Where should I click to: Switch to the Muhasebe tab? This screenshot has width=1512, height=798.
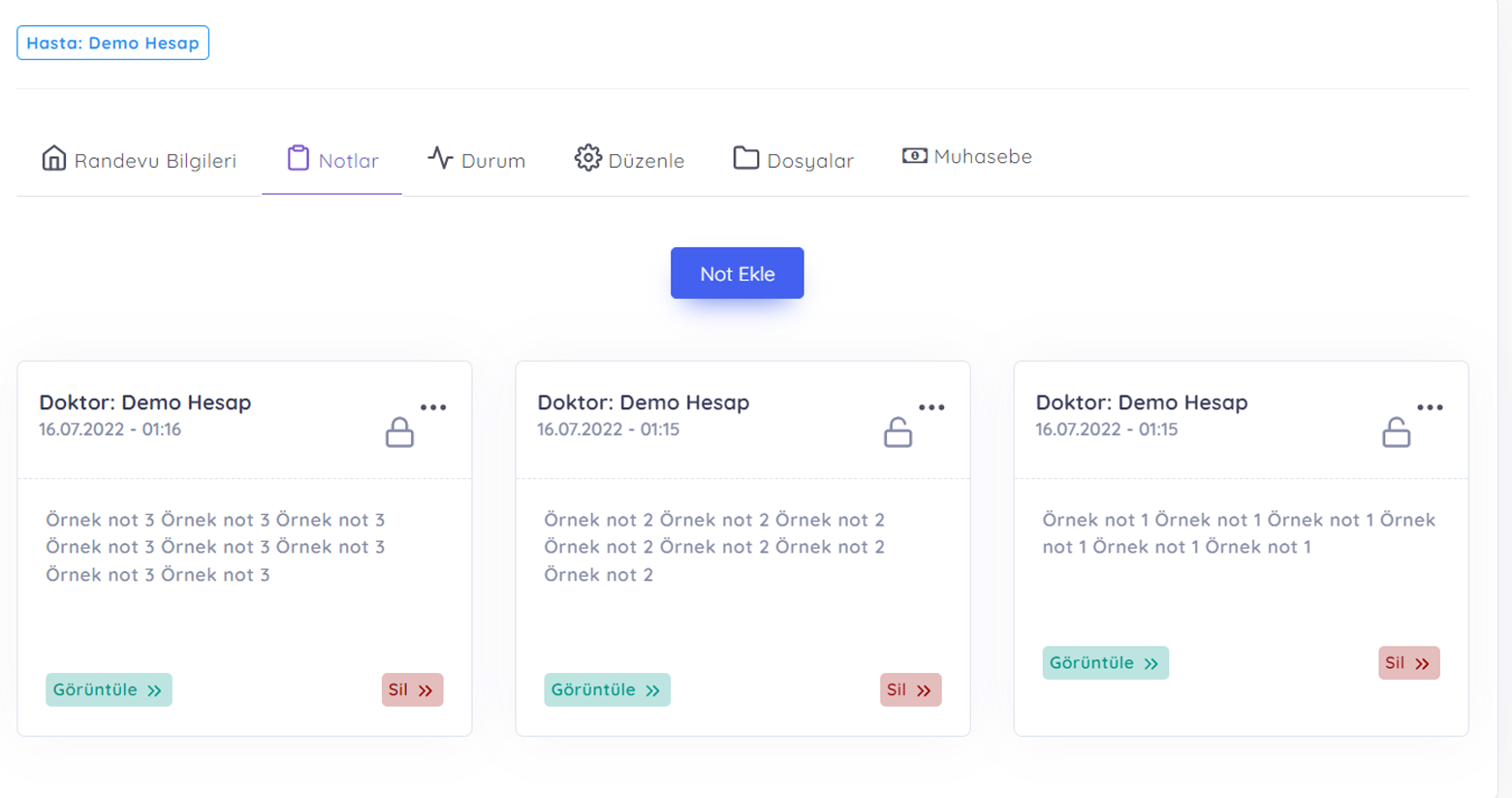(x=982, y=157)
